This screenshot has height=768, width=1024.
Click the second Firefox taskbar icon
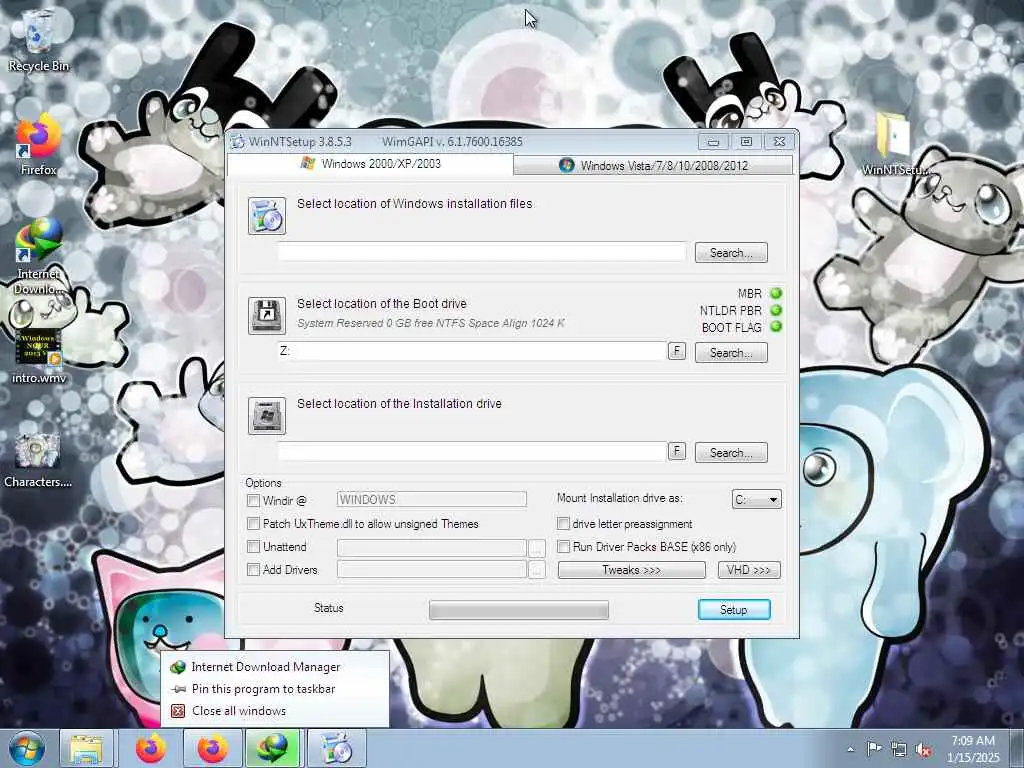pyautogui.click(x=212, y=748)
